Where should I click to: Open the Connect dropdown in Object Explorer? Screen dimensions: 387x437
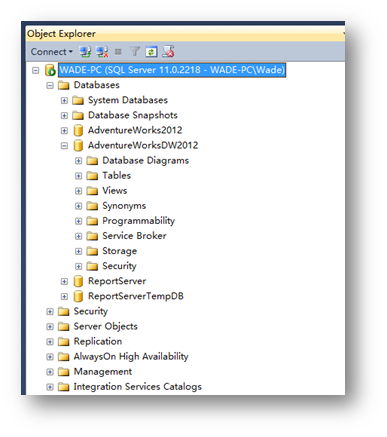click(52, 52)
